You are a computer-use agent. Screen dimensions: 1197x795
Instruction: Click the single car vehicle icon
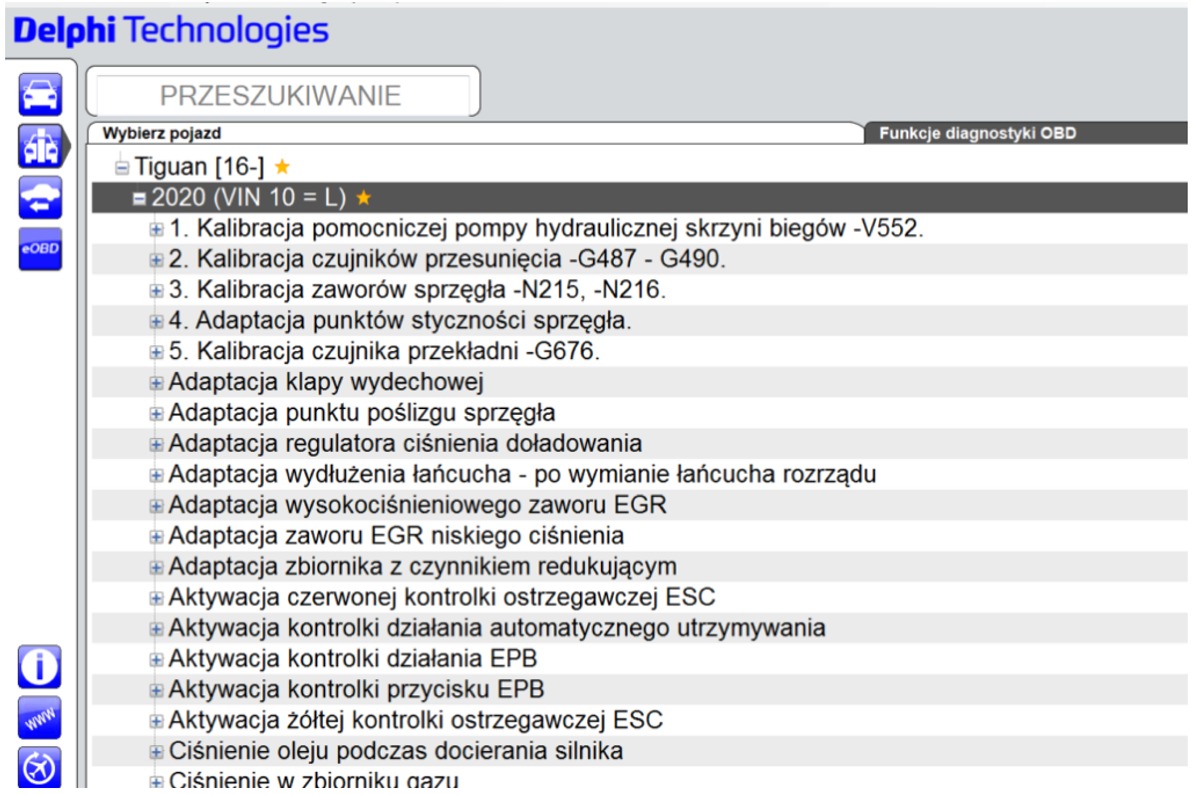pyautogui.click(x=41, y=95)
